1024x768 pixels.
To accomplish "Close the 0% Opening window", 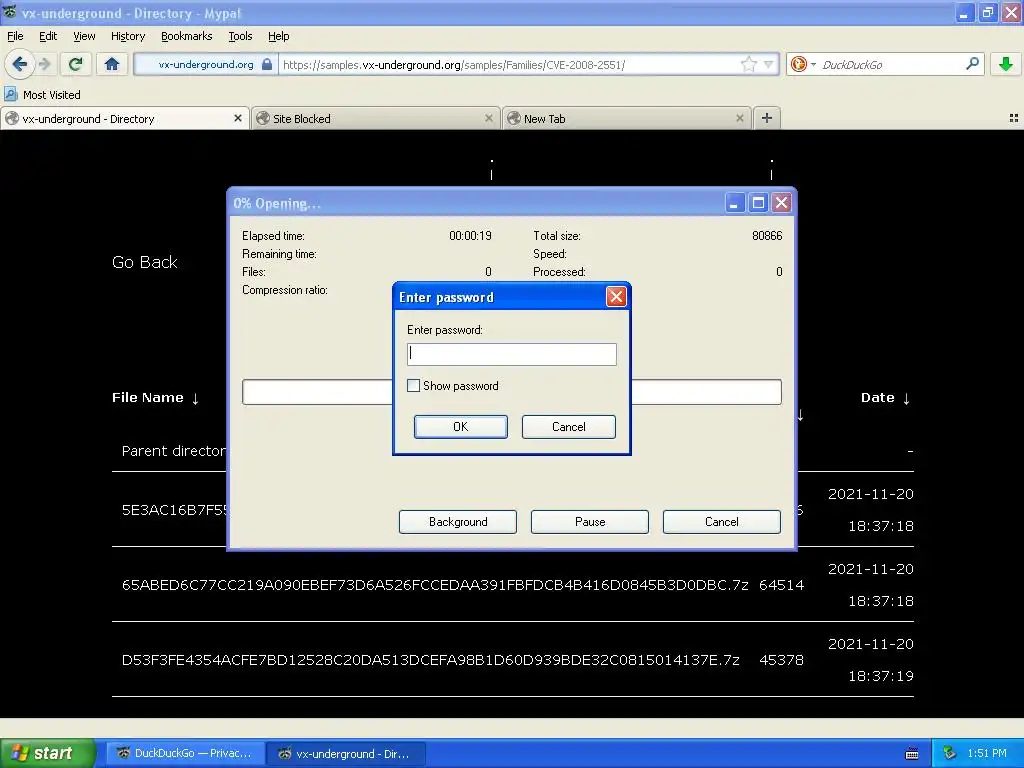I will 781,203.
